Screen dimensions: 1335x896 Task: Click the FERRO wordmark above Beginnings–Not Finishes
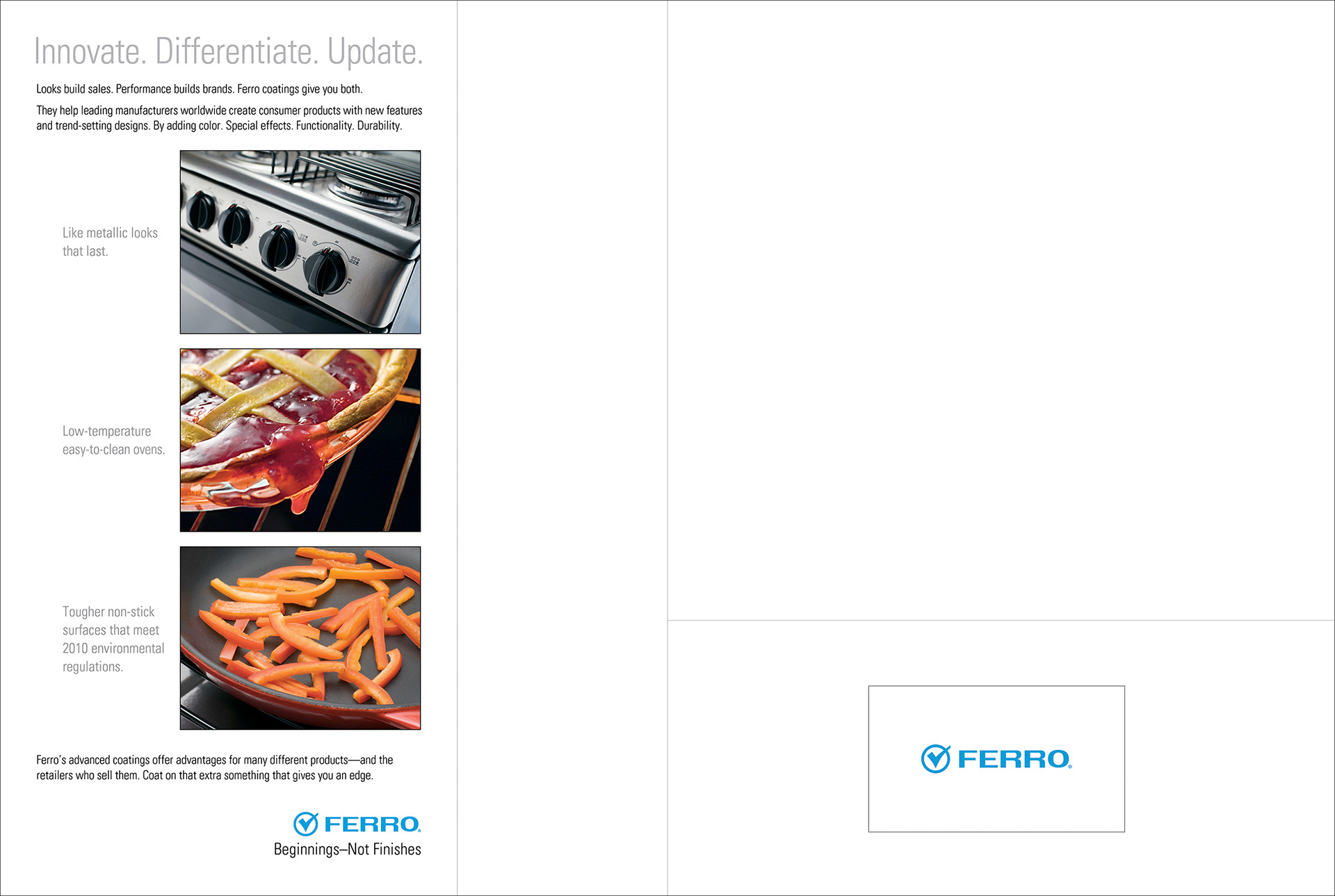click(x=372, y=824)
